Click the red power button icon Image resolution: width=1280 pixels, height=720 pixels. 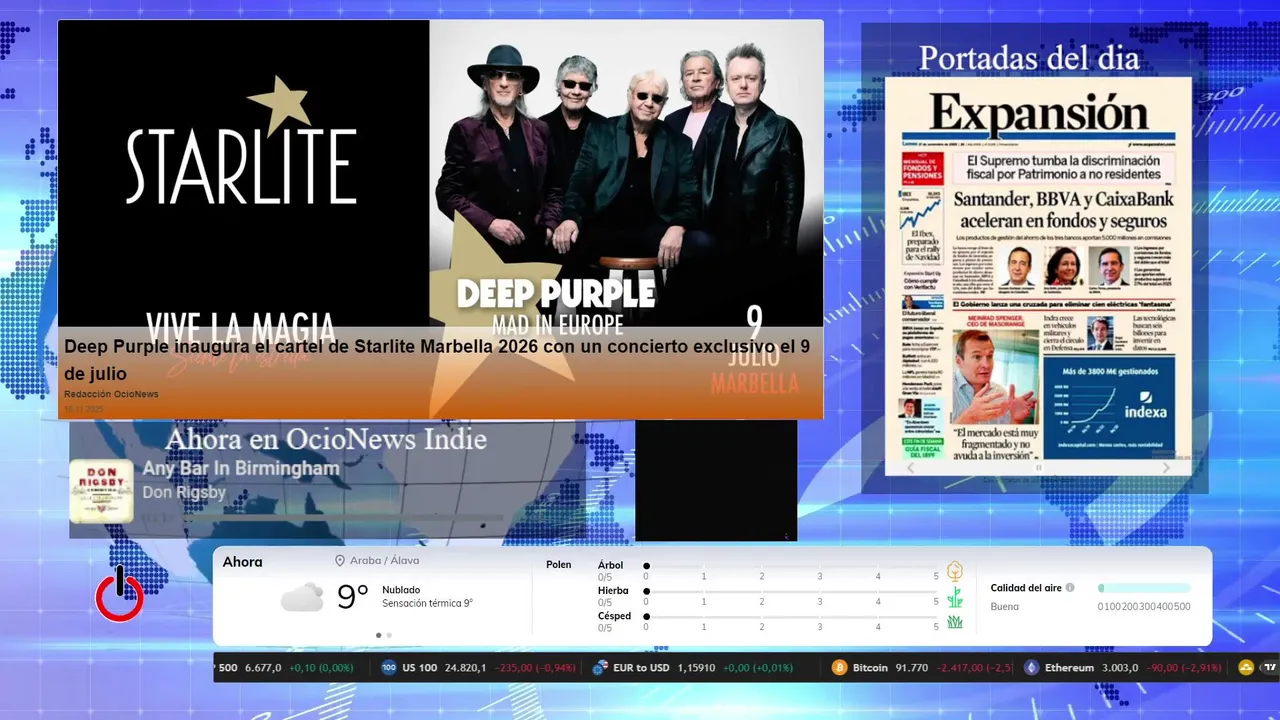click(120, 595)
